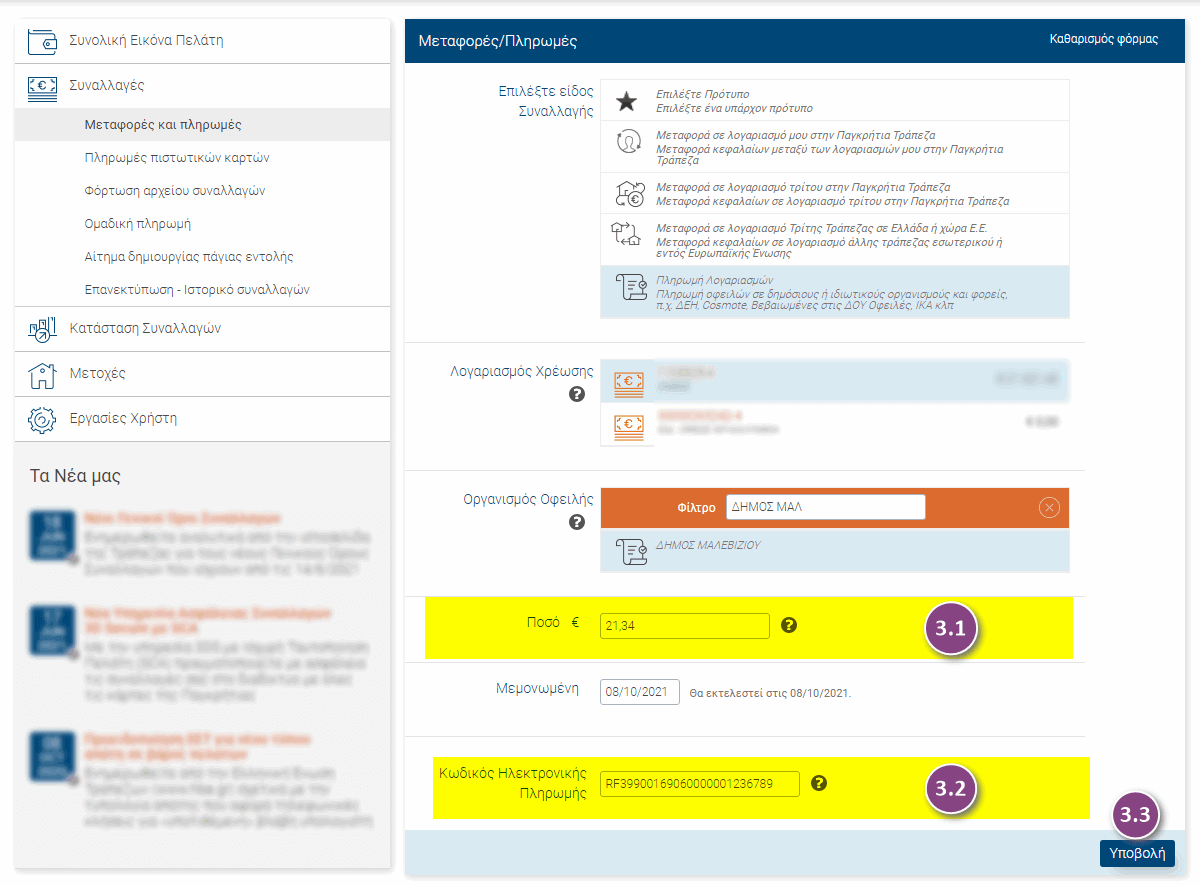Click Καθαρισμός φόρμας link
This screenshot has width=1200, height=886.
click(1103, 40)
